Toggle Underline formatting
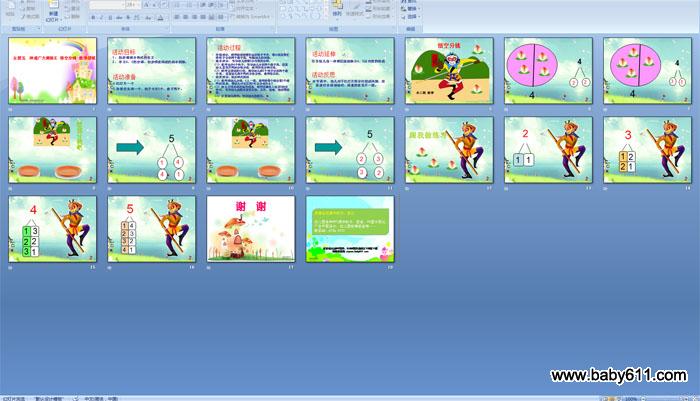Viewport: 700px width, 401px height. [110, 17]
